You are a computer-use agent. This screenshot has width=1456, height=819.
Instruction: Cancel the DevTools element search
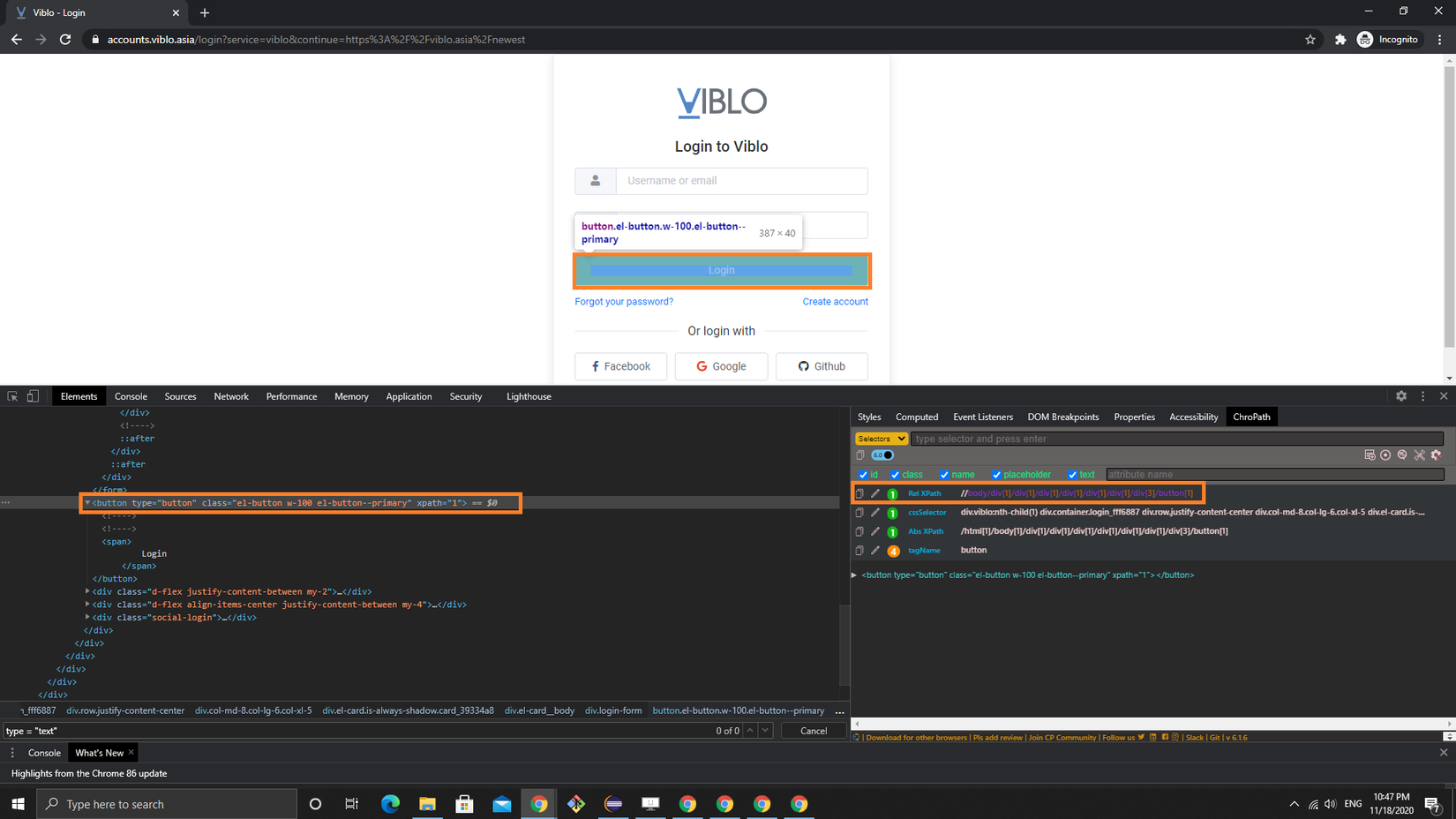(x=814, y=731)
